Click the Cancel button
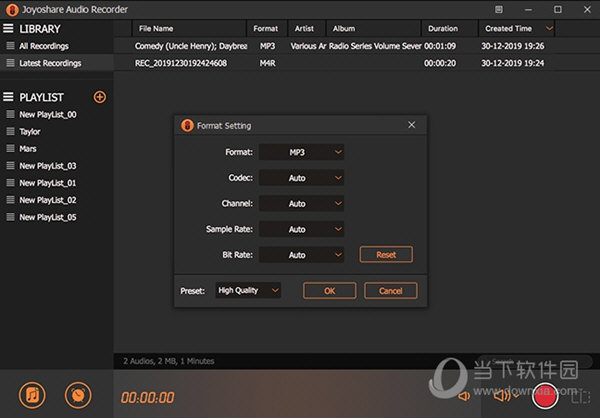Image resolution: width=600 pixels, height=418 pixels. tap(391, 291)
